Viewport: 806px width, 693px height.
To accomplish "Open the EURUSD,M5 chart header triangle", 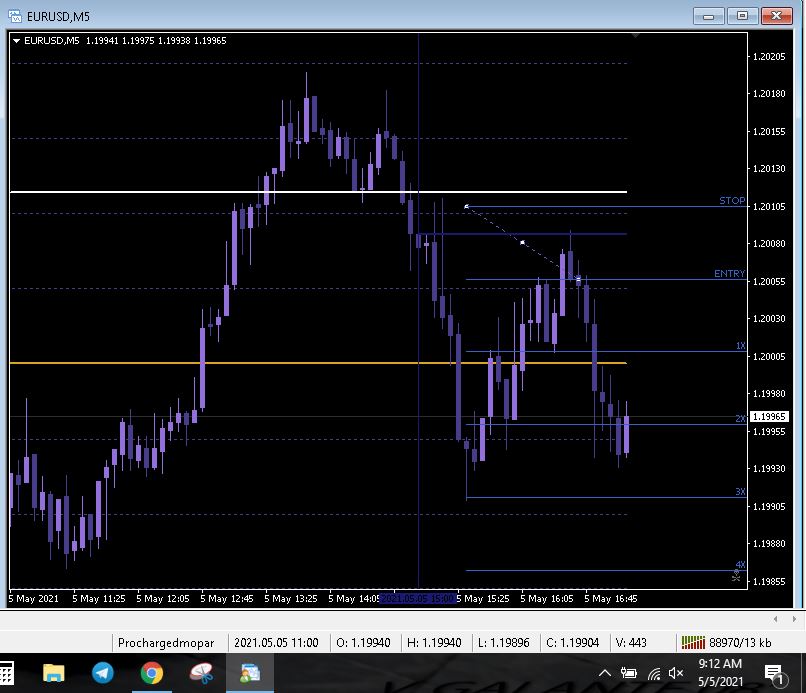I will 16,41.
